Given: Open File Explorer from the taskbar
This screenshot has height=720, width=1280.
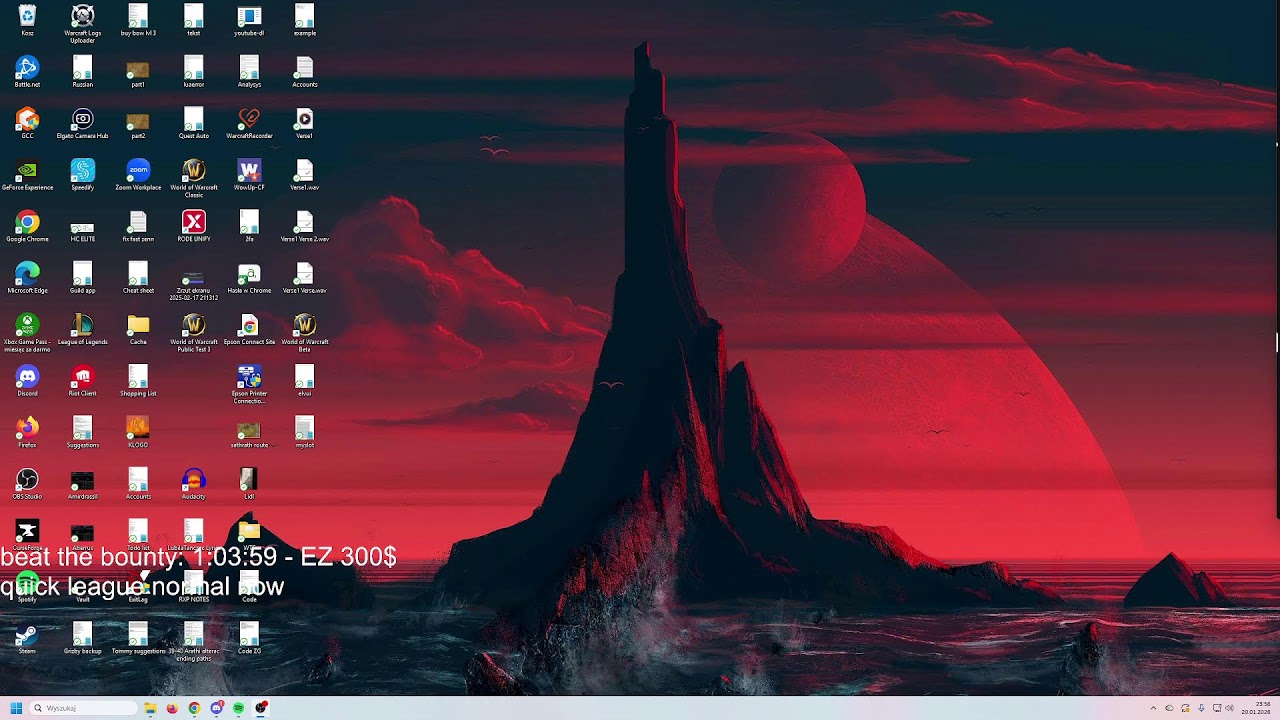Looking at the screenshot, I should [x=150, y=708].
